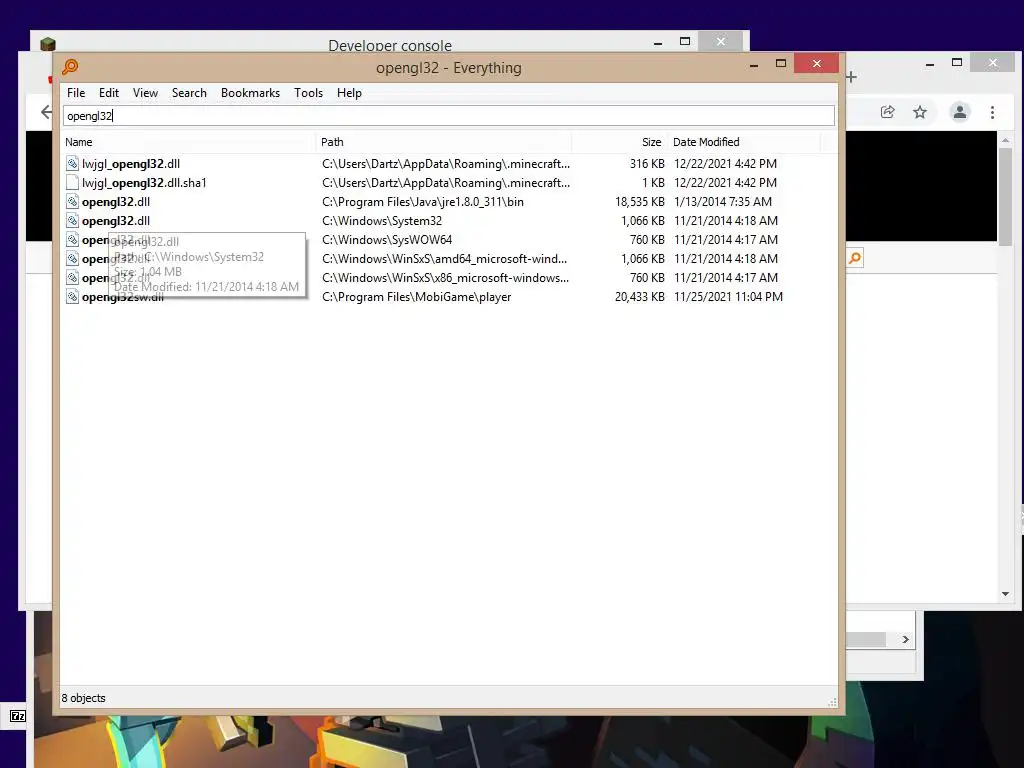Maximize the Developer console window
The height and width of the screenshot is (768, 1024).
point(684,41)
